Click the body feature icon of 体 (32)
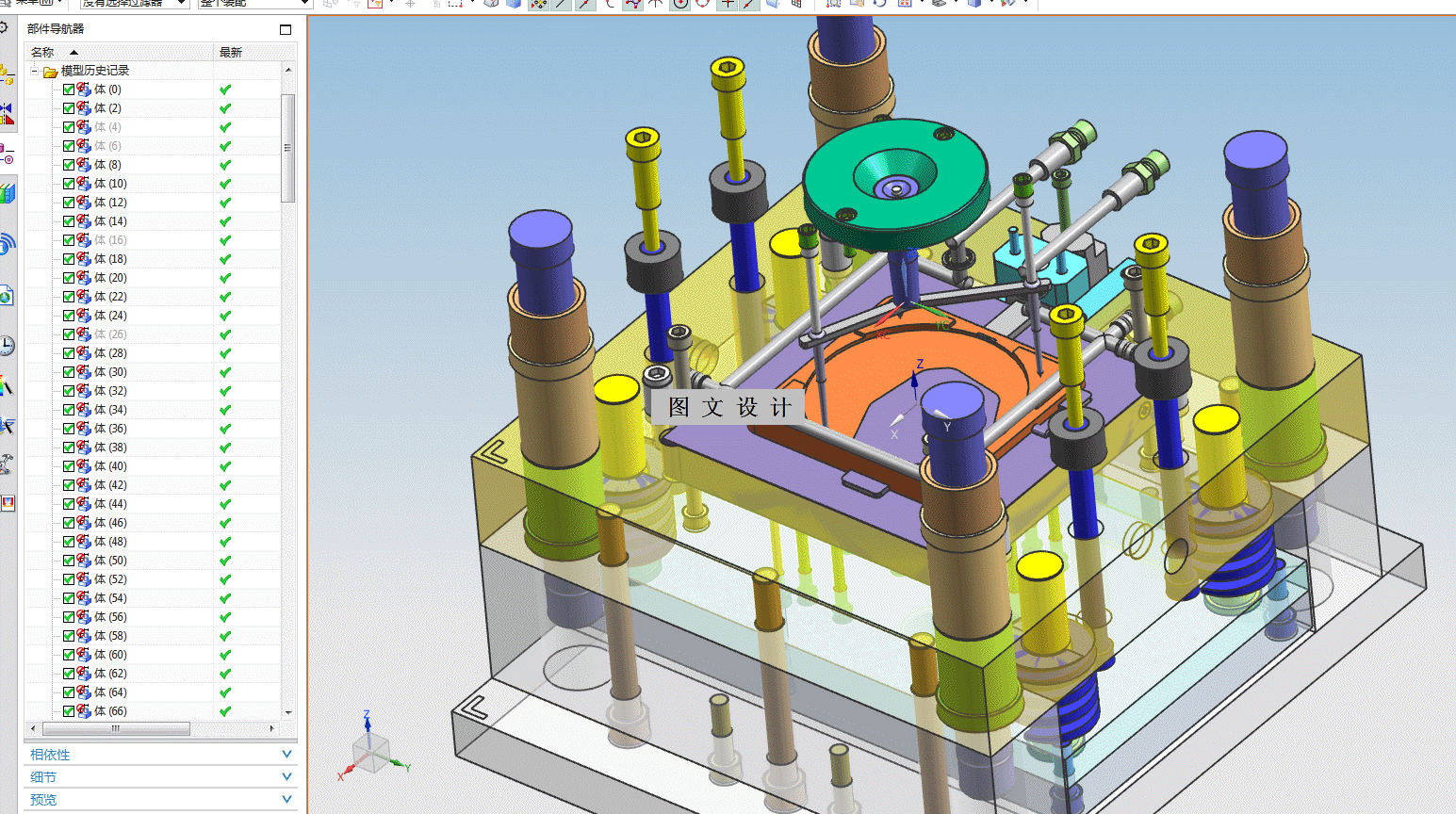Screen dimensions: 1456x814 tap(85, 391)
